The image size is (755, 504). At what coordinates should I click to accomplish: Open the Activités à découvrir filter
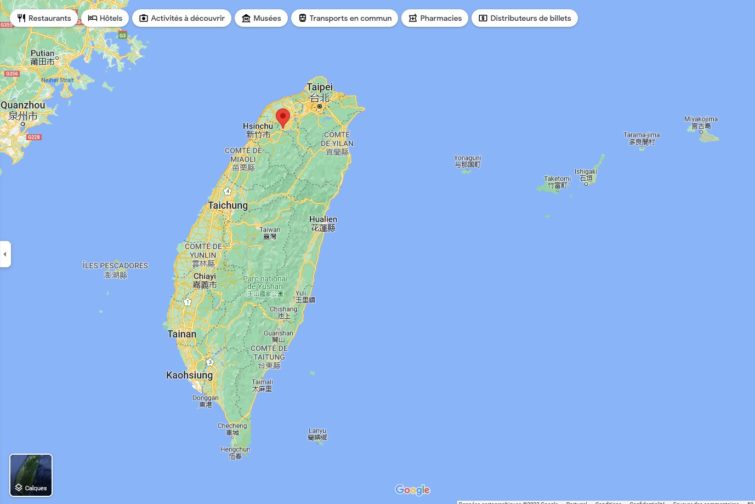point(182,18)
